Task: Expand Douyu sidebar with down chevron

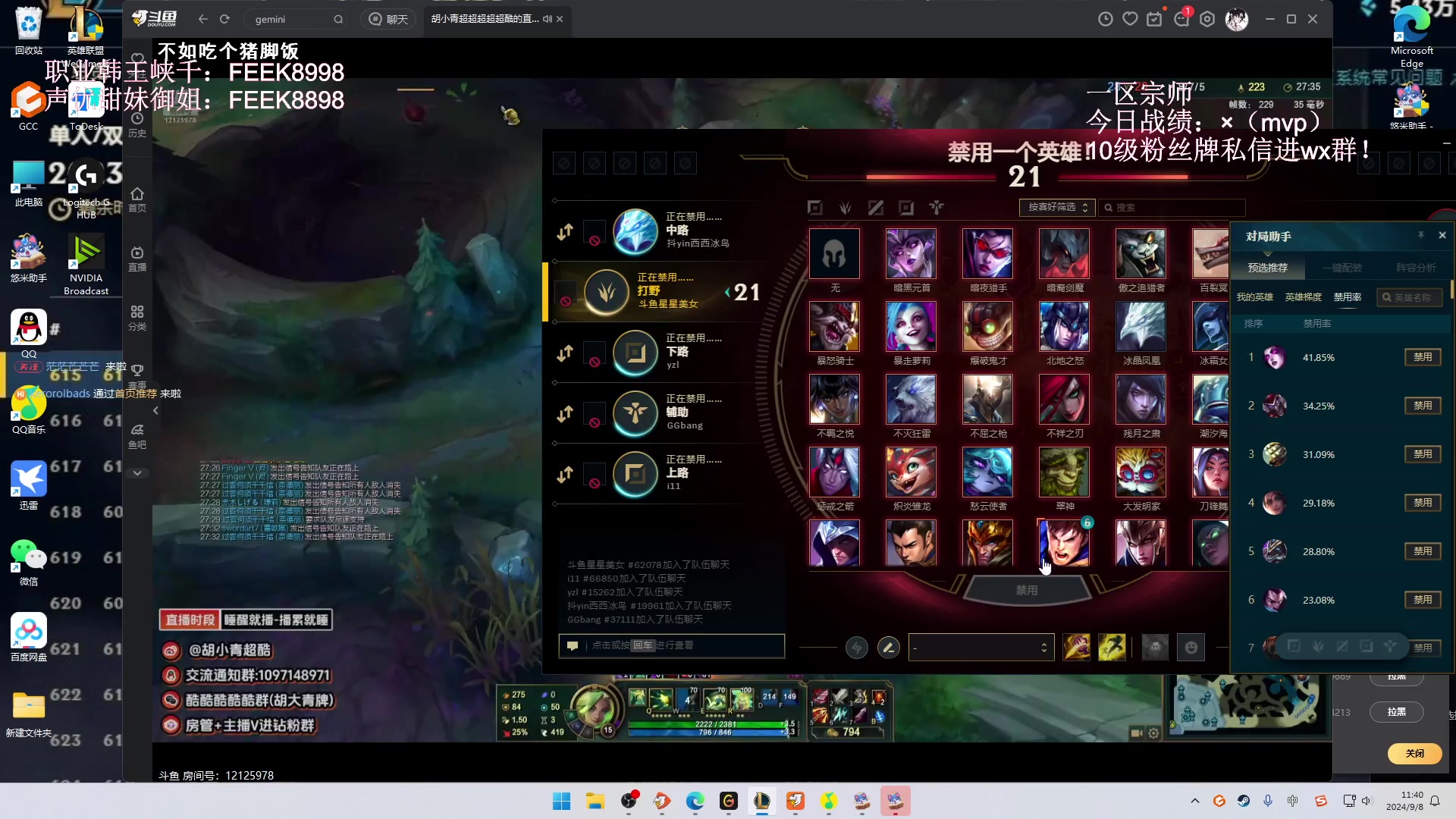Action: pyautogui.click(x=137, y=472)
